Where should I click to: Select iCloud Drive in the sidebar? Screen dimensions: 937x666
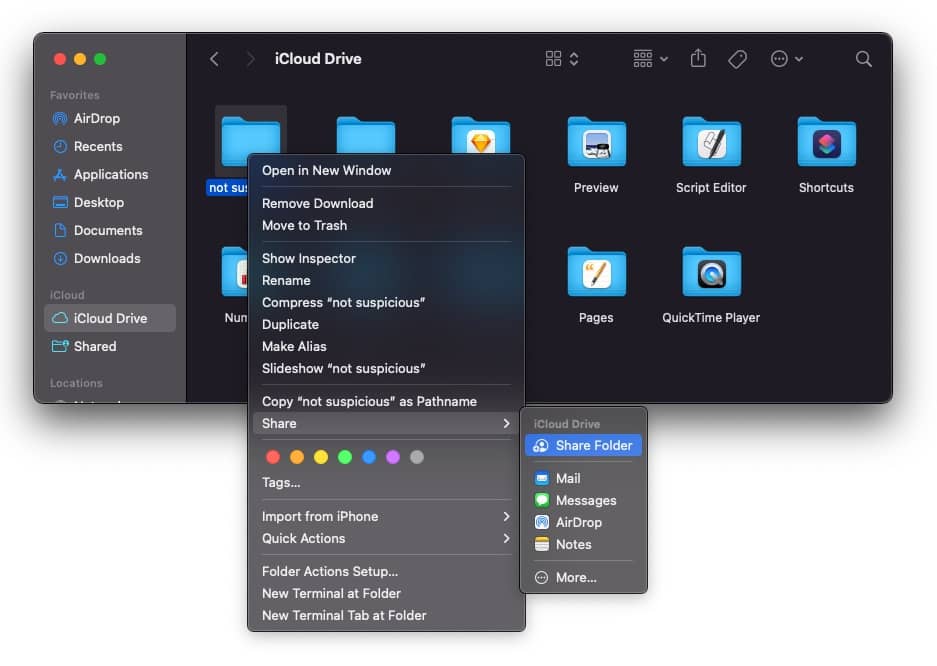(110, 318)
